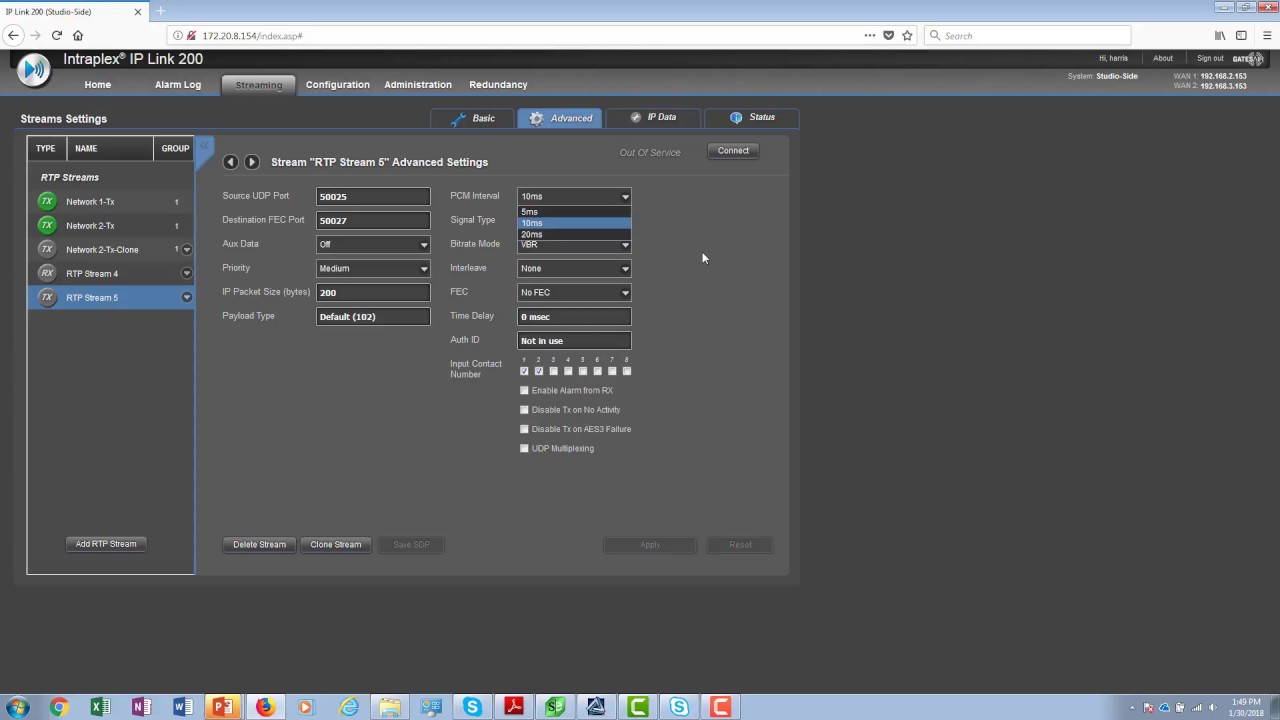This screenshot has height=720, width=1280.
Task: Go to previous stream with left arrow
Action: [231, 162]
